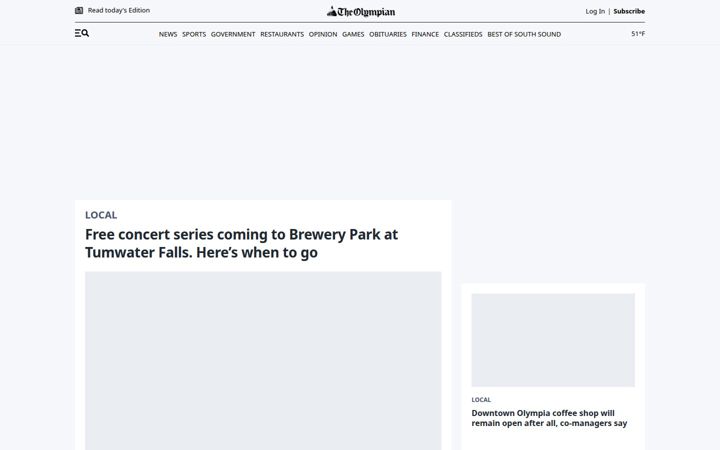Open Read today's Edition link

[118, 10]
